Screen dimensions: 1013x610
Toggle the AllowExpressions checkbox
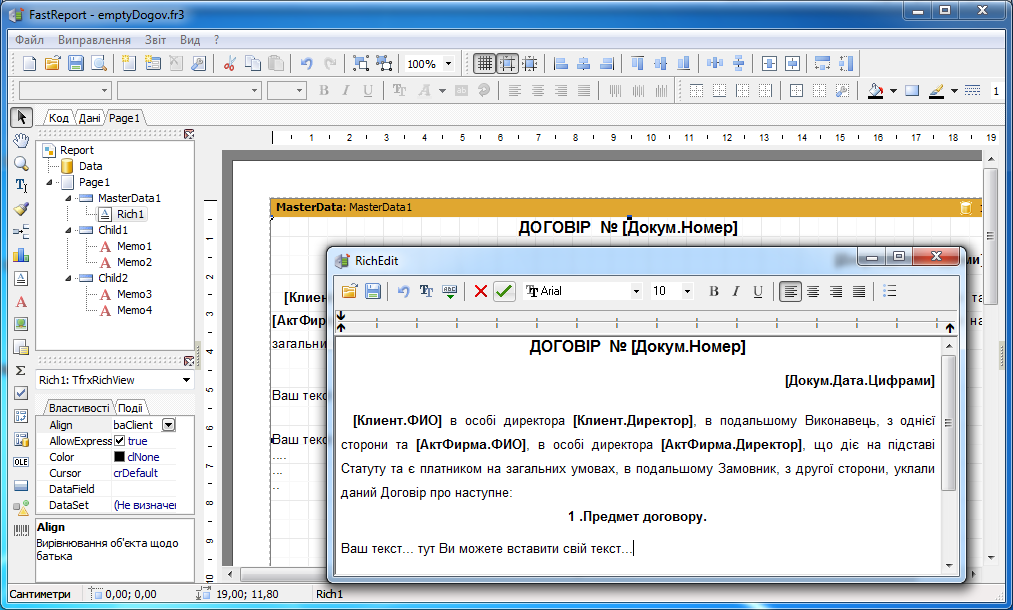pyautogui.click(x=119, y=441)
